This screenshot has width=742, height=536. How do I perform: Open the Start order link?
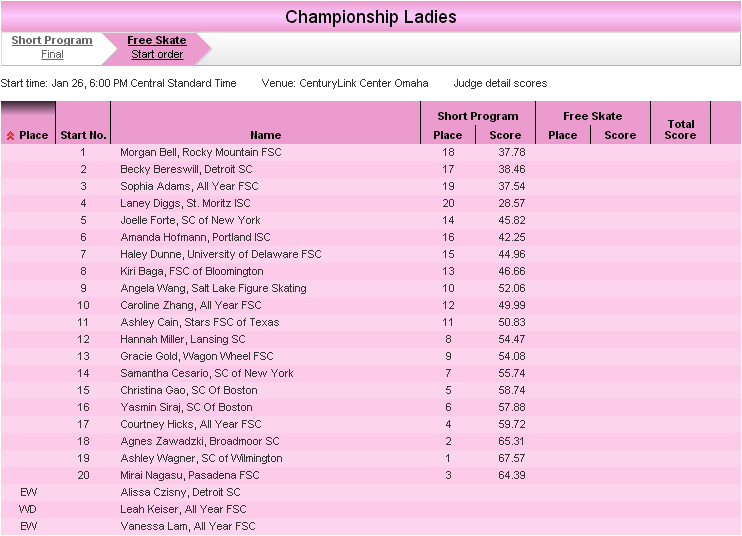(157, 54)
